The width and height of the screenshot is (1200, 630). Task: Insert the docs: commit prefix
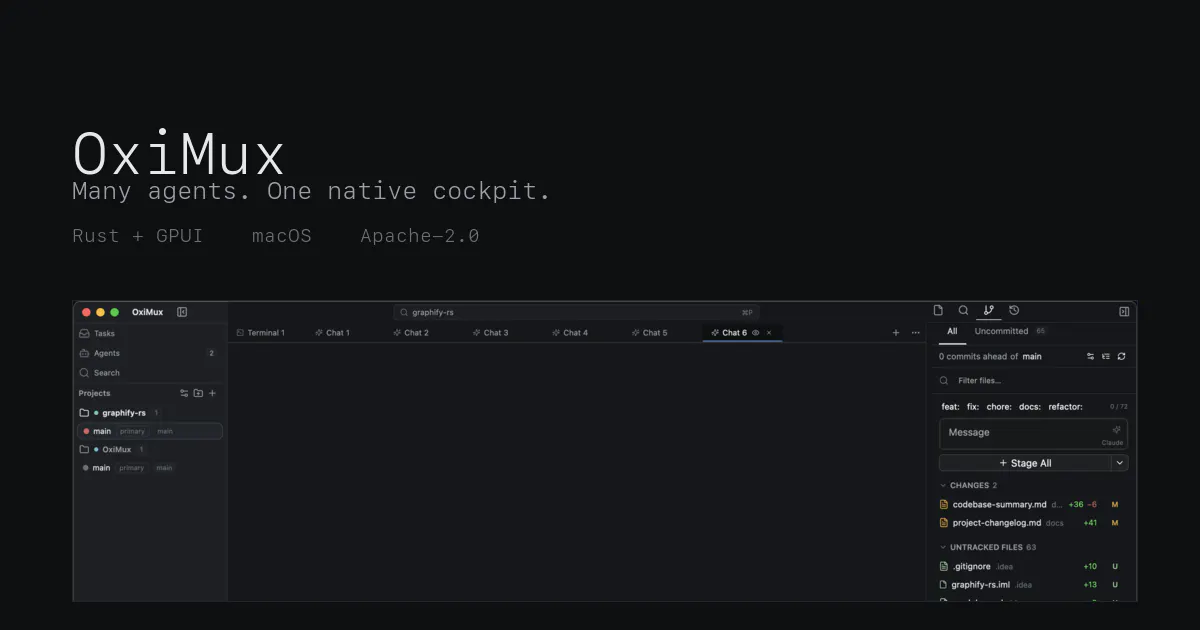point(1030,407)
